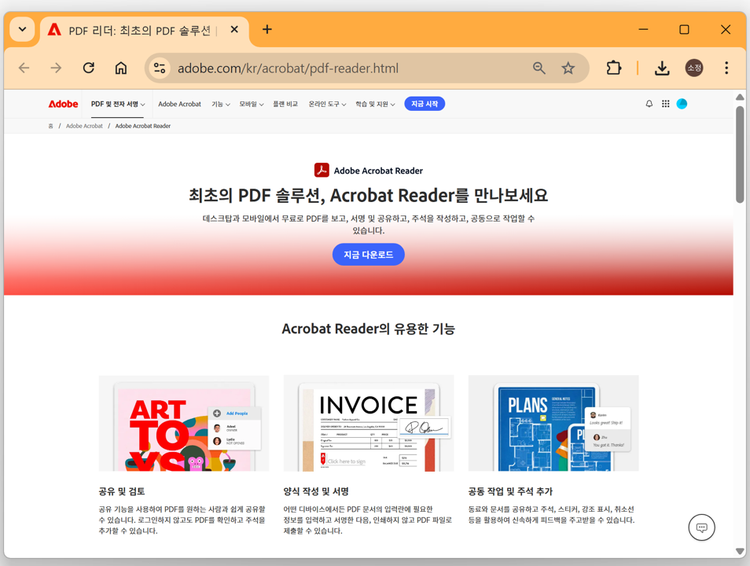The width and height of the screenshot is (750, 566).
Task: Open the Adobe Acrobat nav link
Action: [x=179, y=104]
